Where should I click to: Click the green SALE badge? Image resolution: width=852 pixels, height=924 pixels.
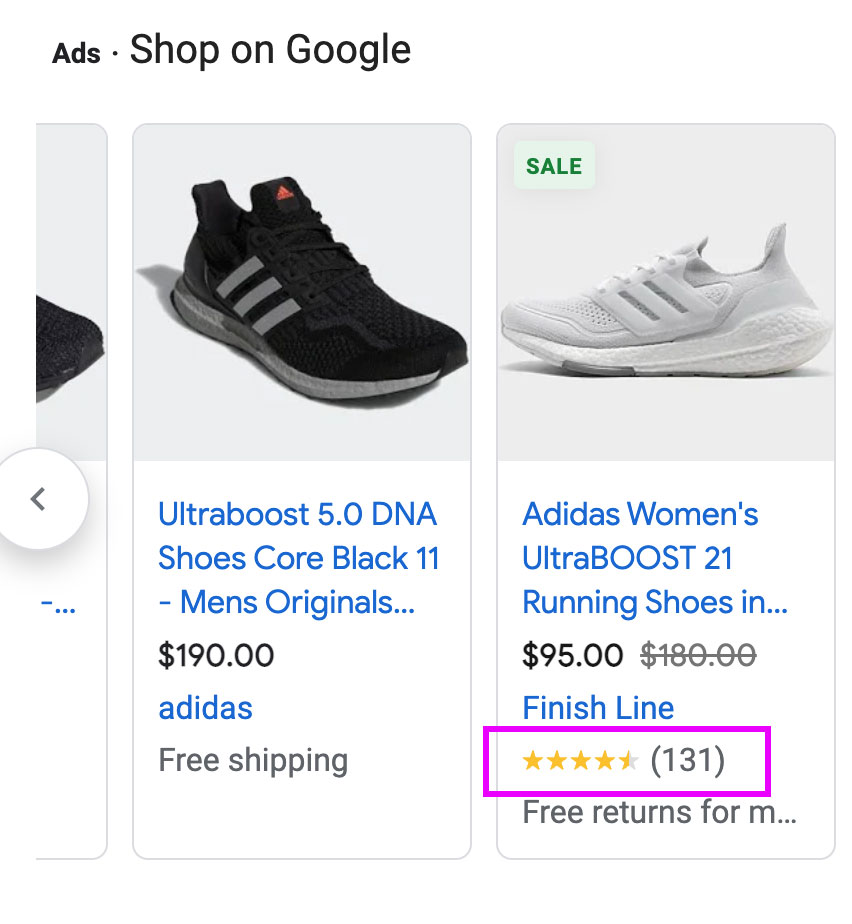pyautogui.click(x=554, y=166)
